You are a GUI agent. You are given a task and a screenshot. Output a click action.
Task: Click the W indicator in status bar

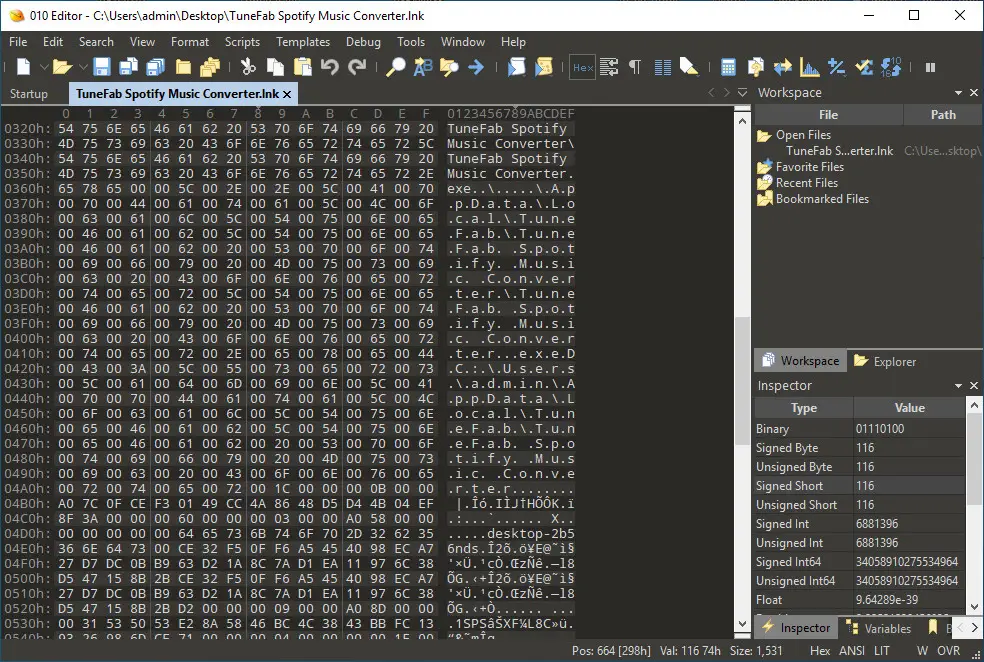tap(922, 651)
